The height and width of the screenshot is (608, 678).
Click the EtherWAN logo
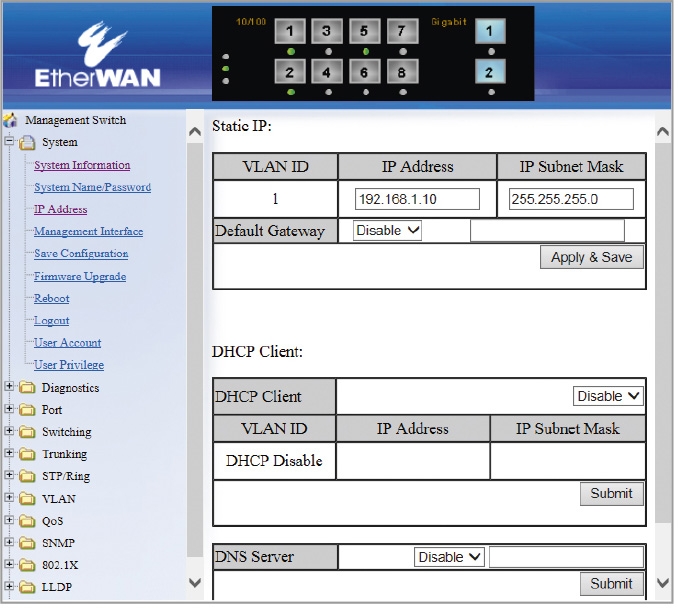98,54
